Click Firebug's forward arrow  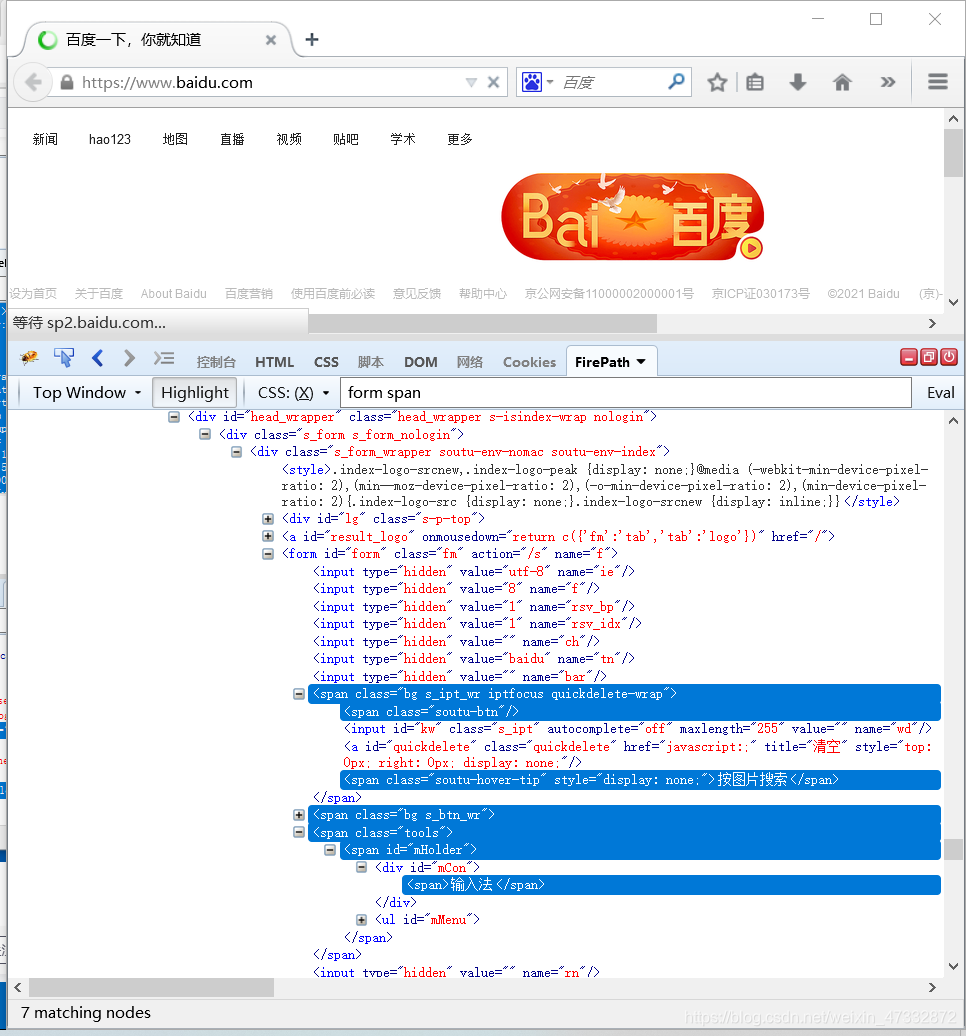(x=129, y=358)
